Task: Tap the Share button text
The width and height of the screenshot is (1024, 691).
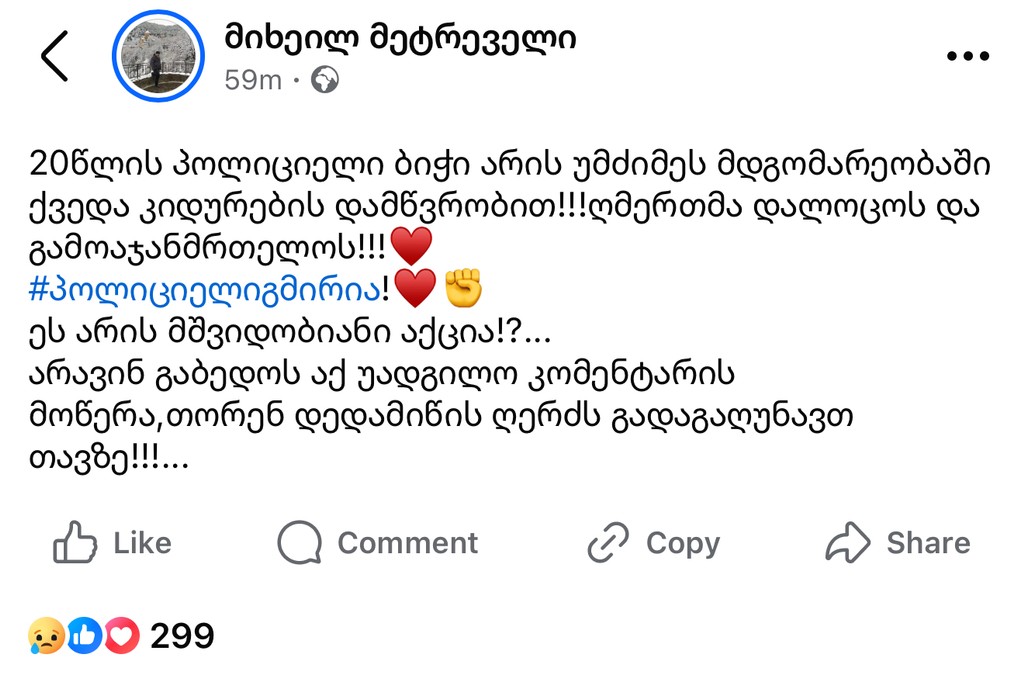Action: 928,543
